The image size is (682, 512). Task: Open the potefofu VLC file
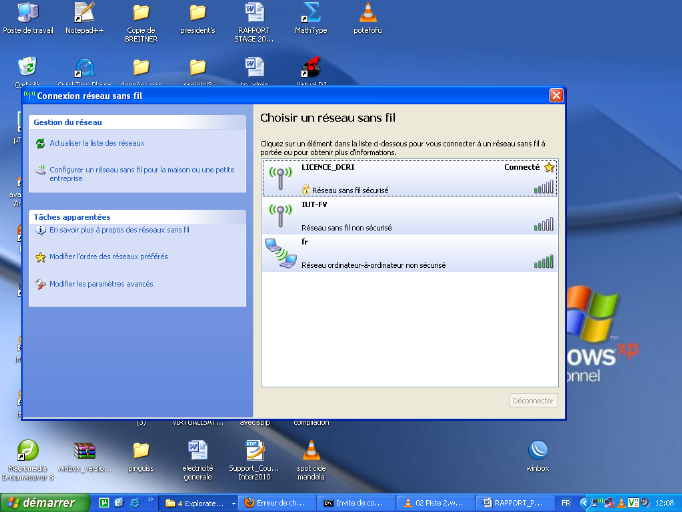point(368,15)
